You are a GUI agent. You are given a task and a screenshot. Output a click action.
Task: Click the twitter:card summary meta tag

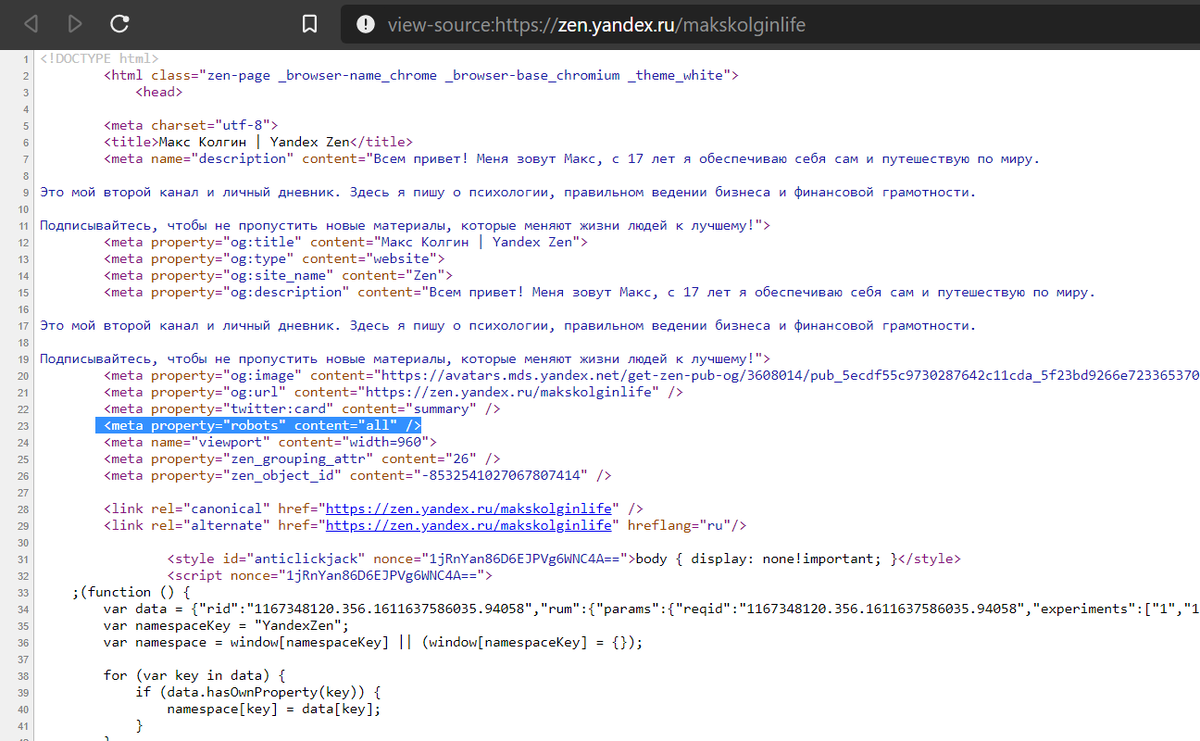pyautogui.click(x=302, y=408)
